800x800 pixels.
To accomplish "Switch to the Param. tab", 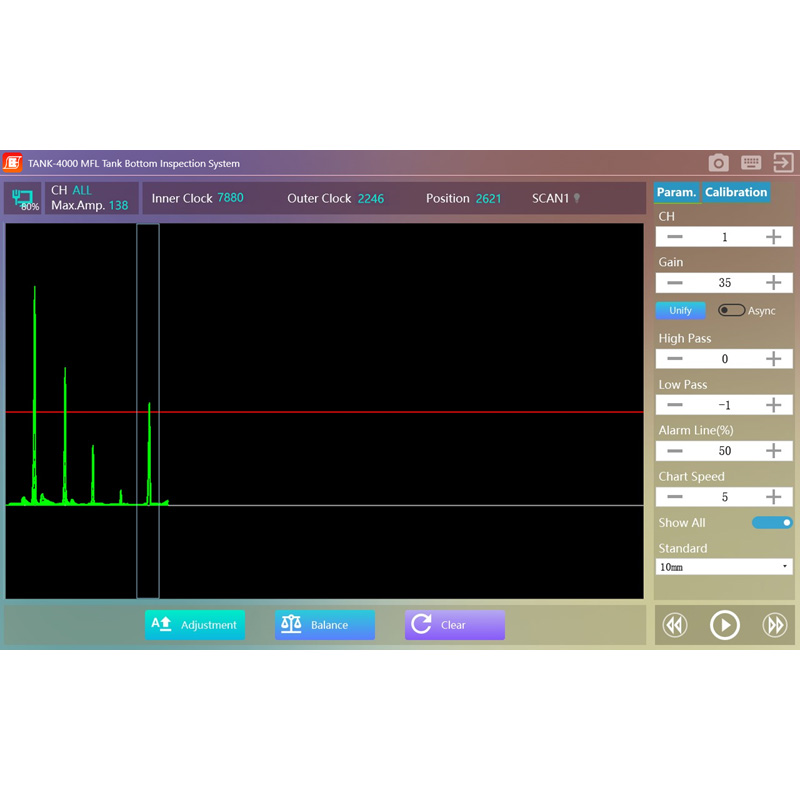I will pyautogui.click(x=677, y=192).
